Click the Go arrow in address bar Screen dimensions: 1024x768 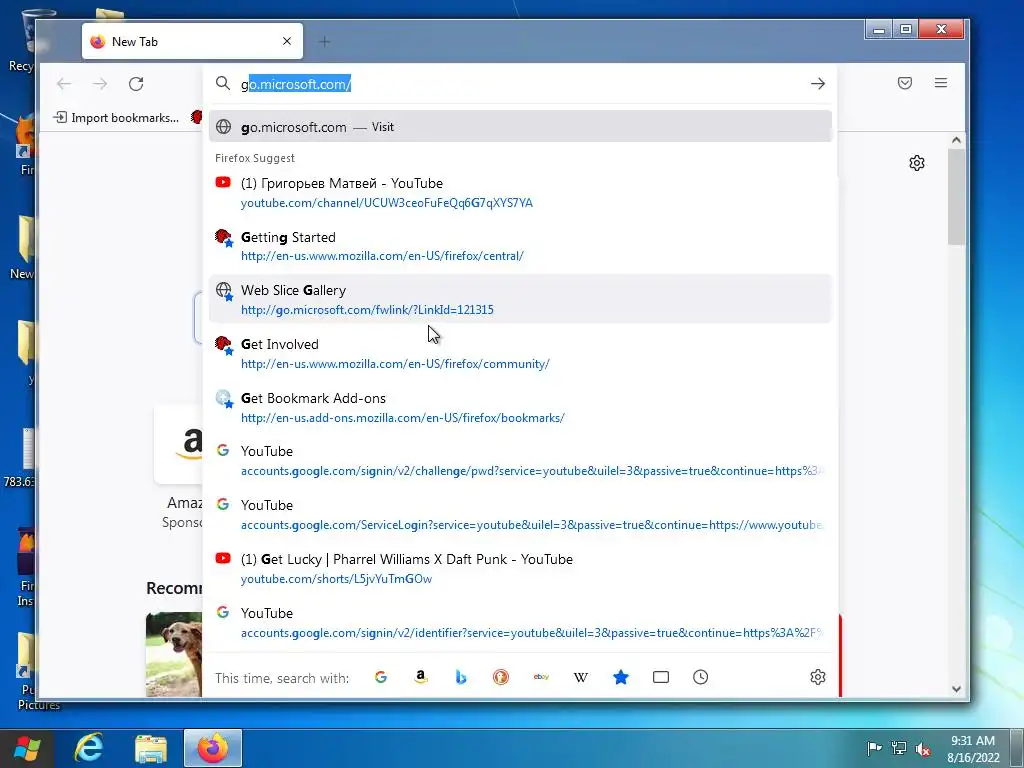(818, 84)
